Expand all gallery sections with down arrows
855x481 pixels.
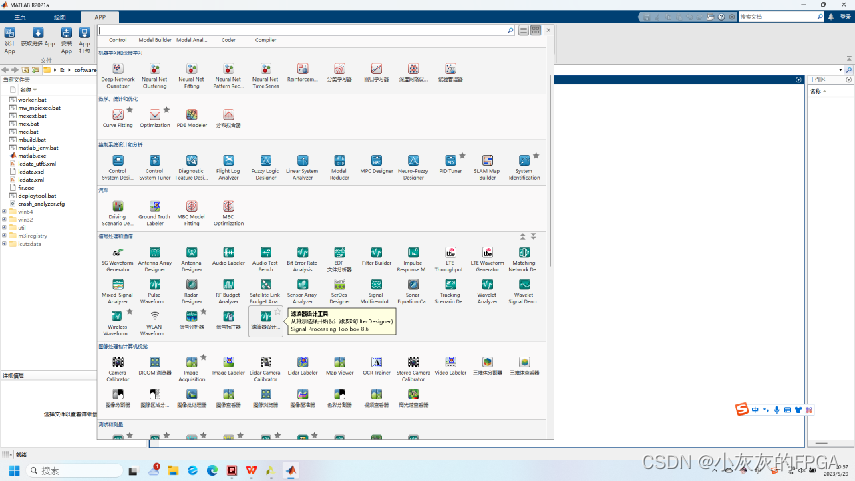(534, 237)
